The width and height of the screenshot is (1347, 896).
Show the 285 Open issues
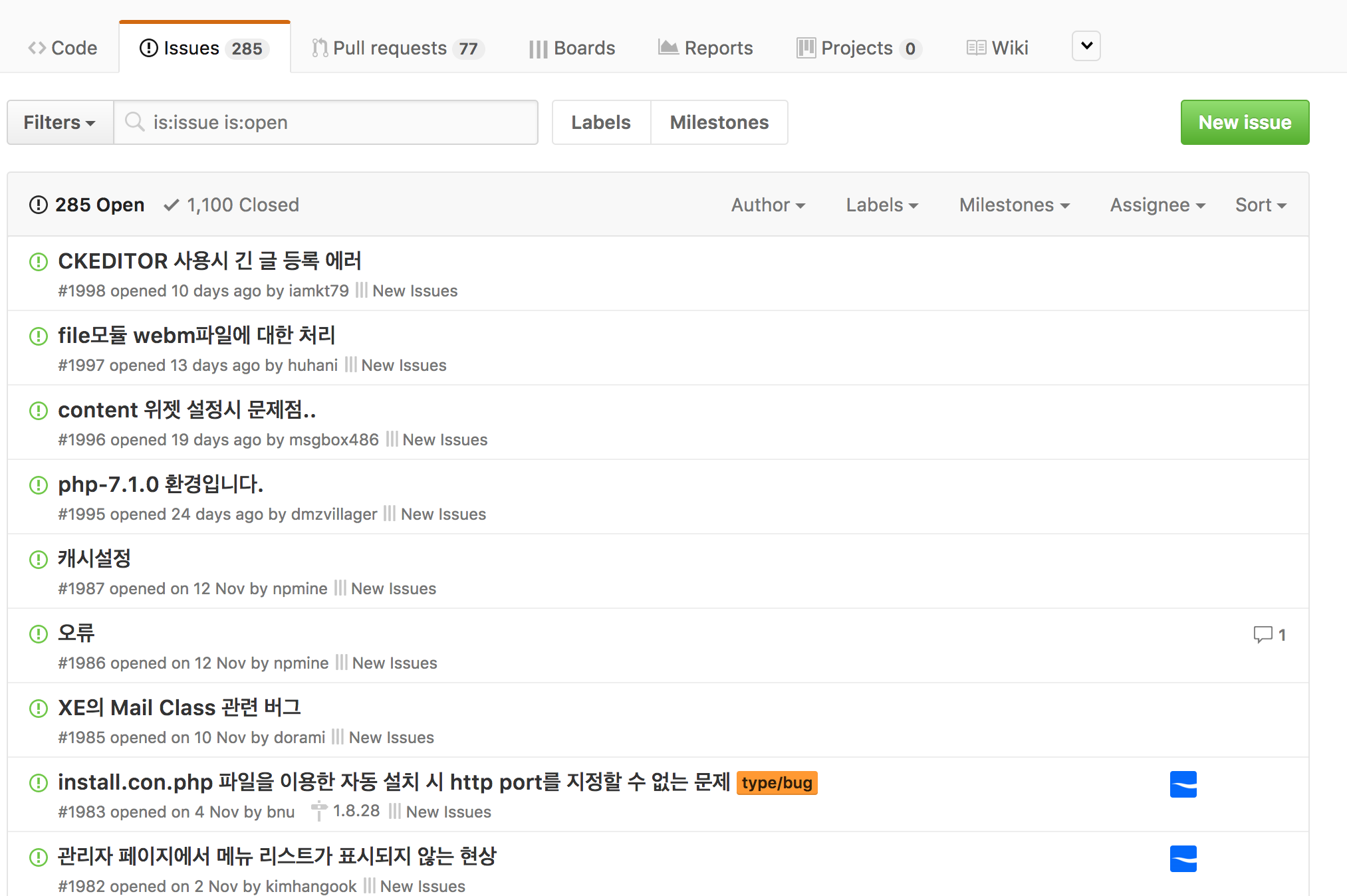[87, 205]
